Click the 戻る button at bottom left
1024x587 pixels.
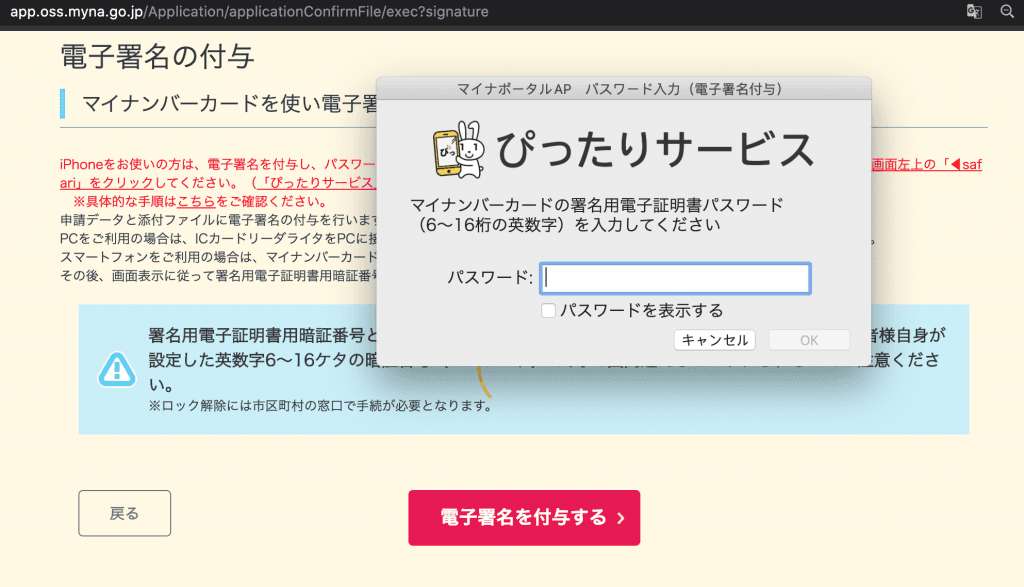pos(124,513)
